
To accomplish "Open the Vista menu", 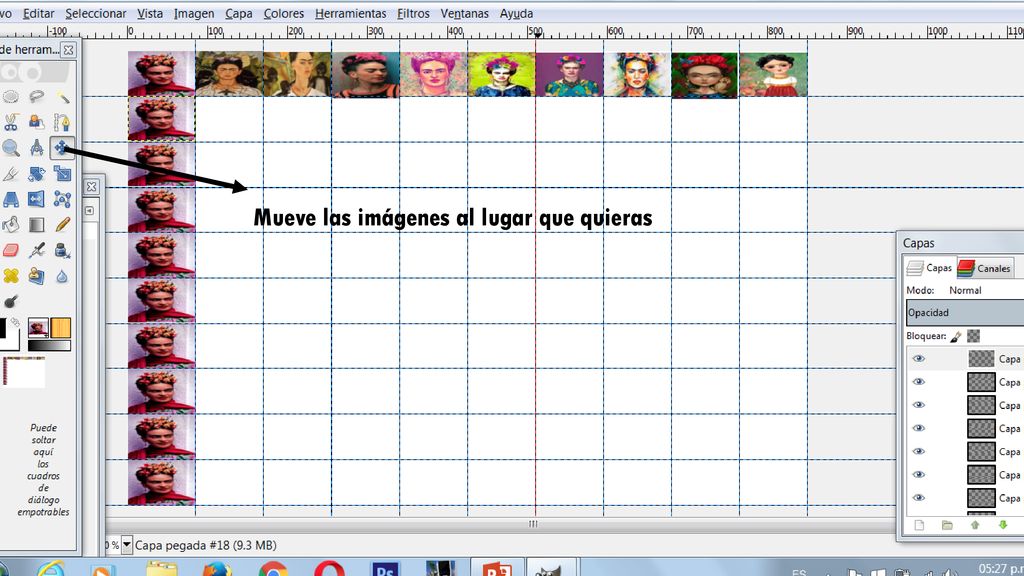I will click(150, 13).
